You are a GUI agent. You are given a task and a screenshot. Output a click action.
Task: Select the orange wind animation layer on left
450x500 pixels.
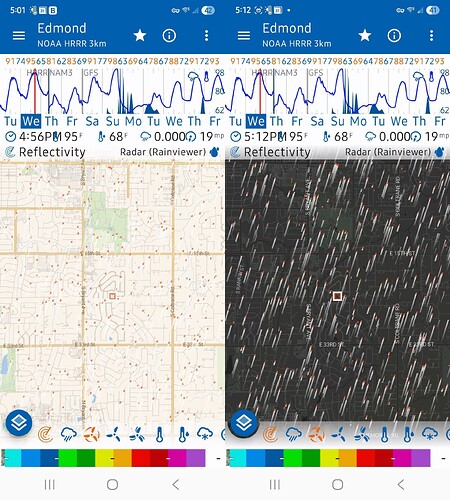[x=91, y=434]
